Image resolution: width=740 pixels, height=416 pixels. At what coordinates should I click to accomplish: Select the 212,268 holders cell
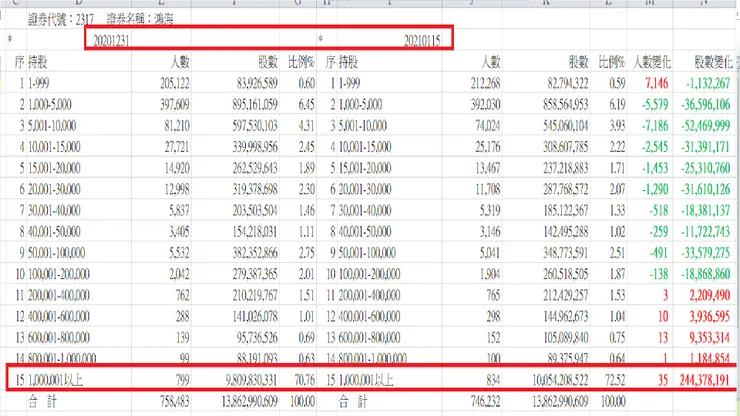pyautogui.click(x=485, y=83)
